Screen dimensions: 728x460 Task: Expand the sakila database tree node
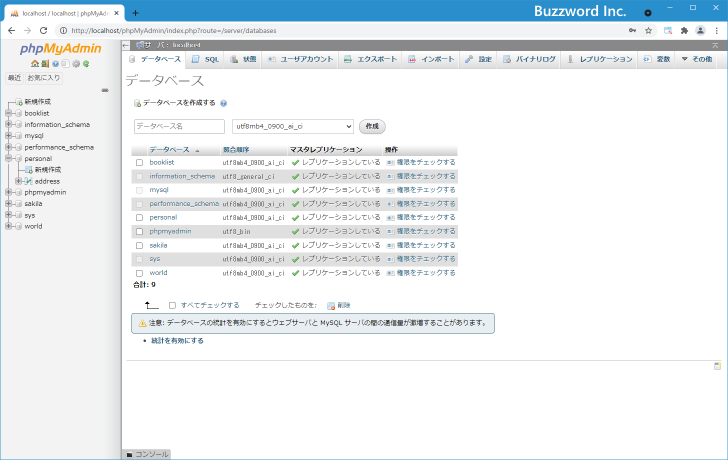pyautogui.click(x=8, y=203)
